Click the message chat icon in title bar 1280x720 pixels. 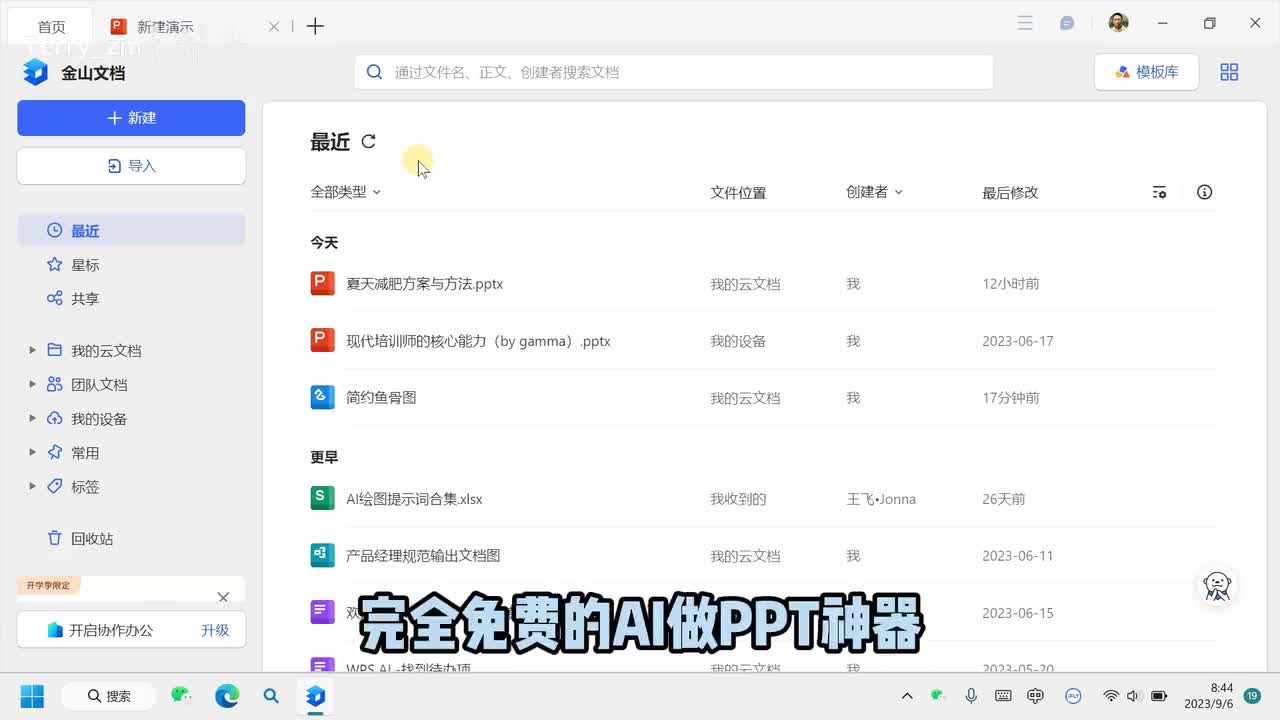coord(1067,24)
